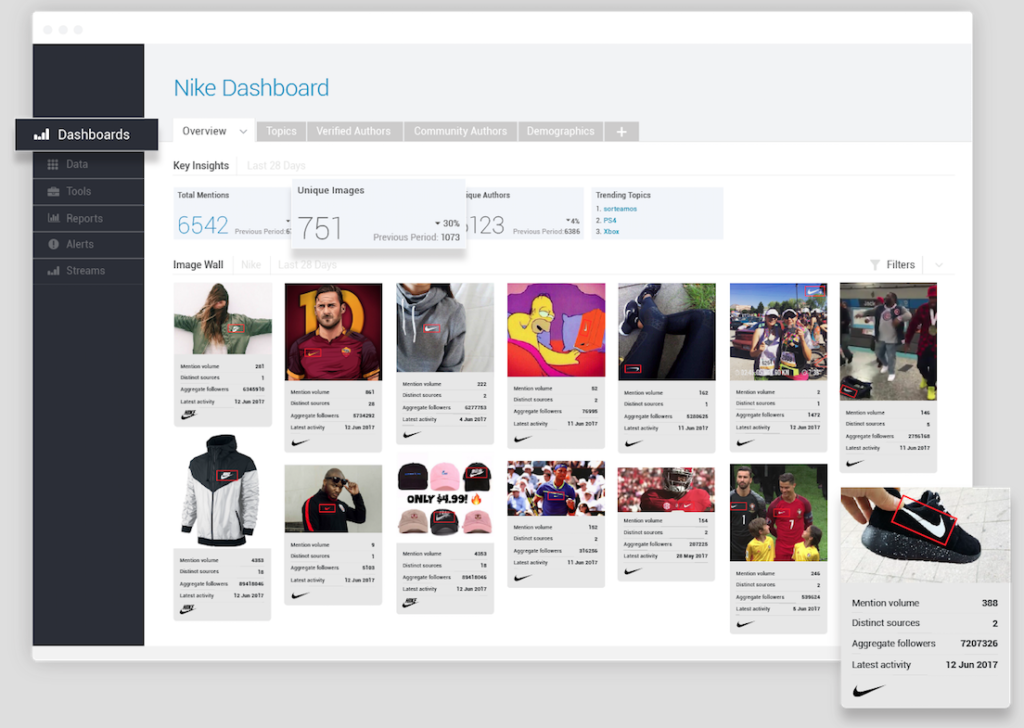Click the Unique Images value 751
The width and height of the screenshot is (1024, 728).
click(320, 229)
